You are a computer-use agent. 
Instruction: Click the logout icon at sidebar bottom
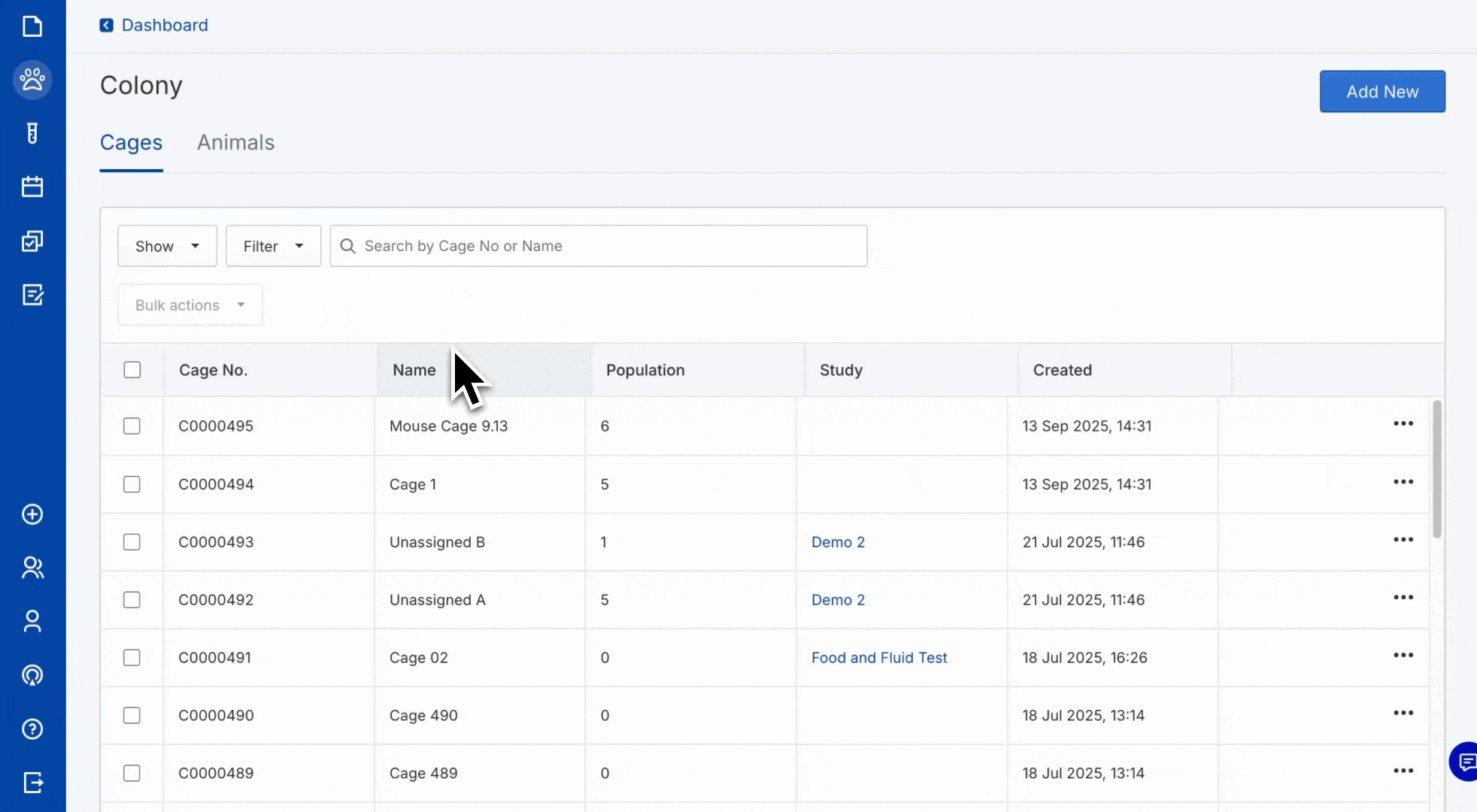(32, 783)
